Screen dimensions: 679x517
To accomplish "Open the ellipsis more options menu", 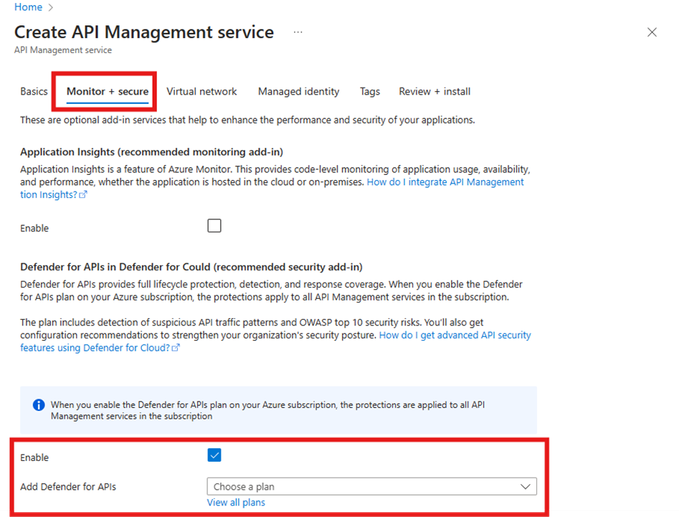I will point(297,32).
